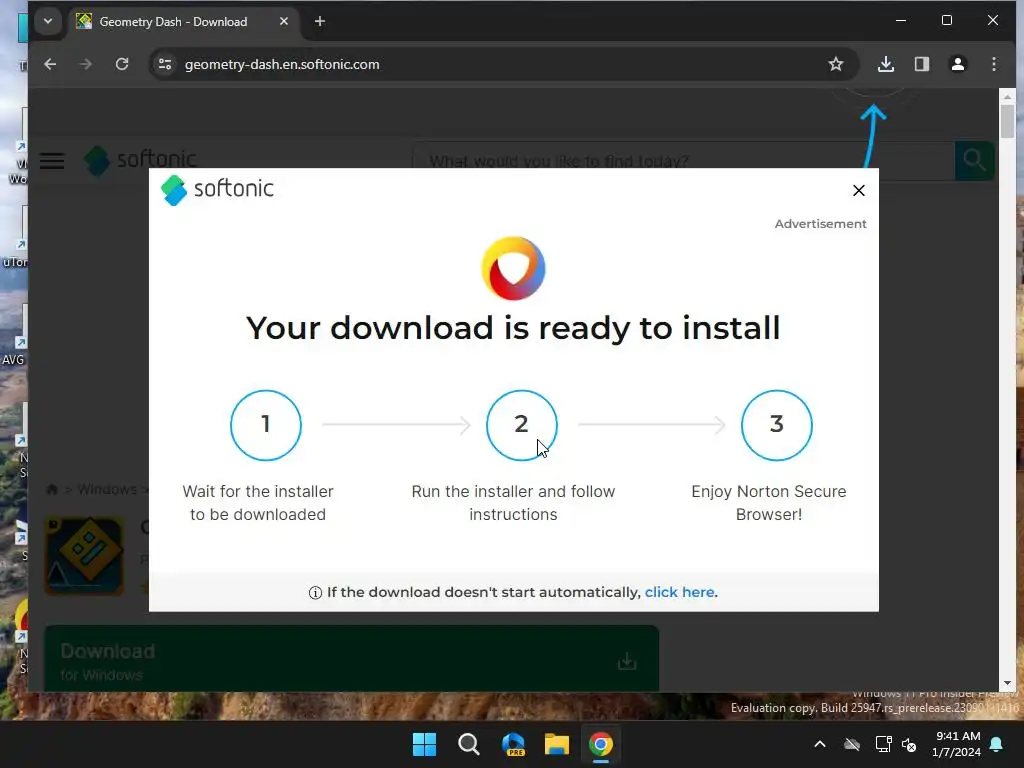
Task: Click 'Run the installer and follow instructions' text
Action: coord(513,503)
